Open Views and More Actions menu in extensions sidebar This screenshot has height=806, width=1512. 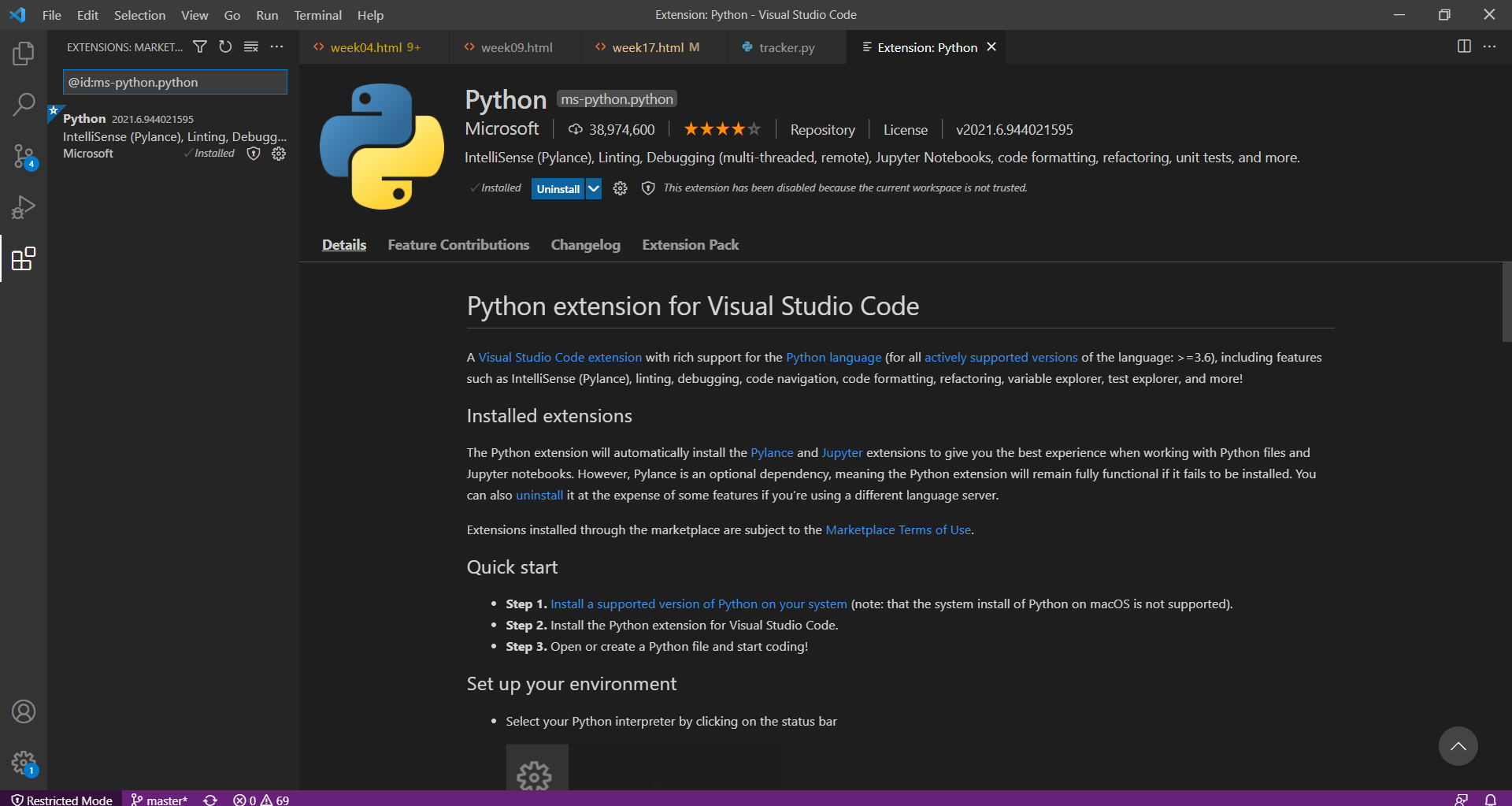[x=276, y=47]
